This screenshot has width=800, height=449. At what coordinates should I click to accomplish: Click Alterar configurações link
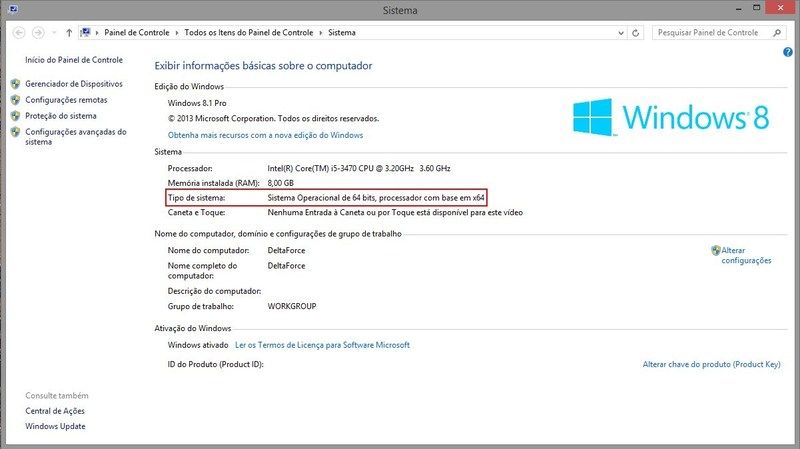pyautogui.click(x=746, y=255)
